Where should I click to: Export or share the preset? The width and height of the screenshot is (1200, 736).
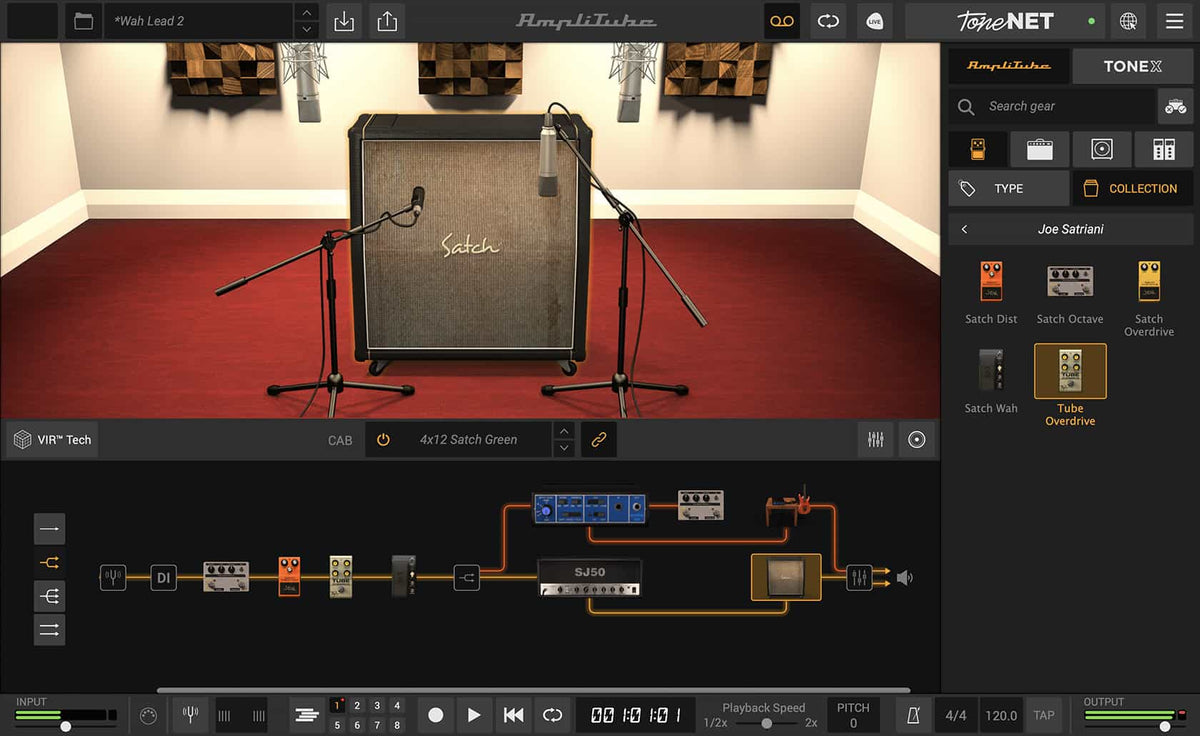(387, 21)
